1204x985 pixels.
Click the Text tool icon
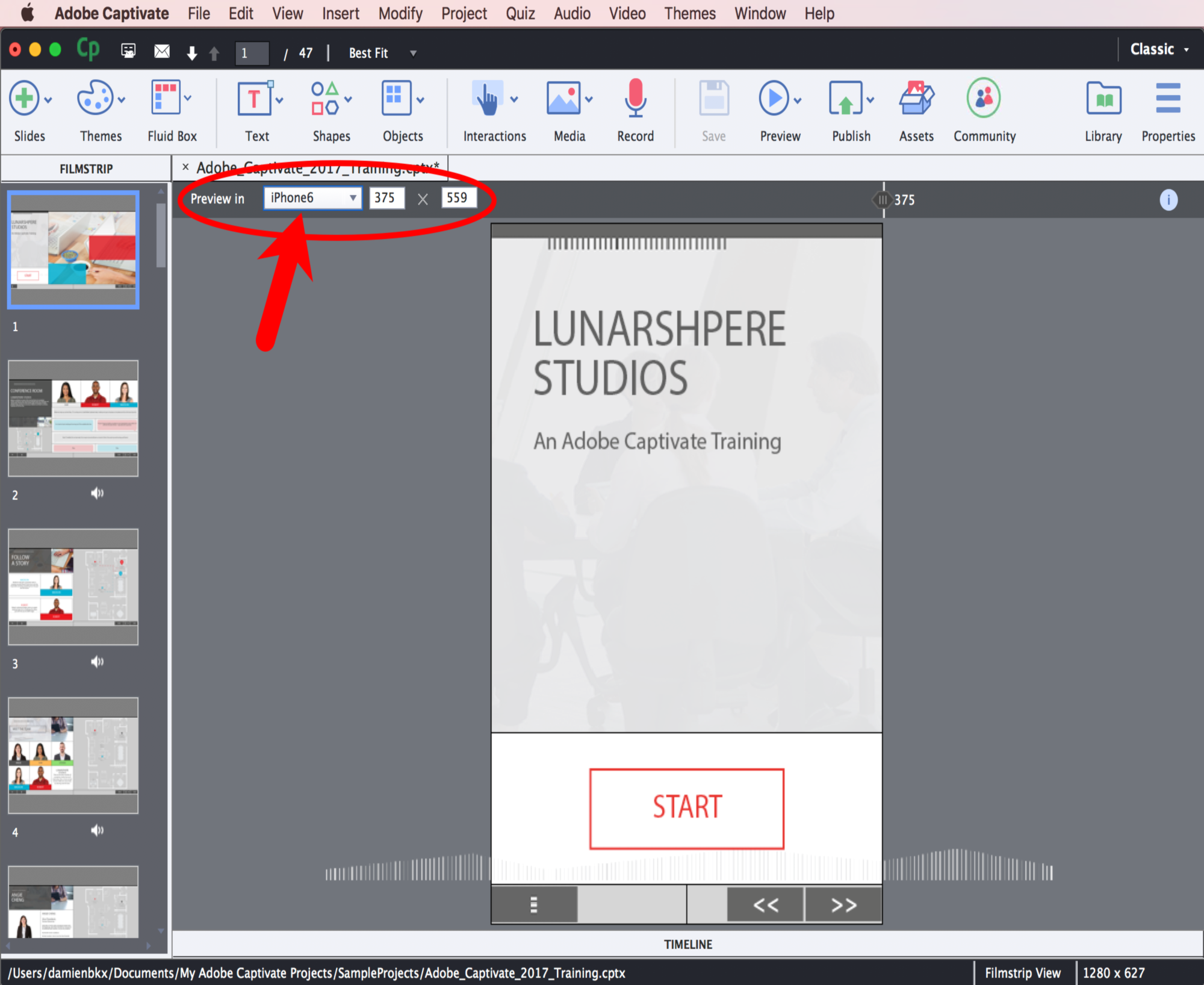pyautogui.click(x=254, y=98)
